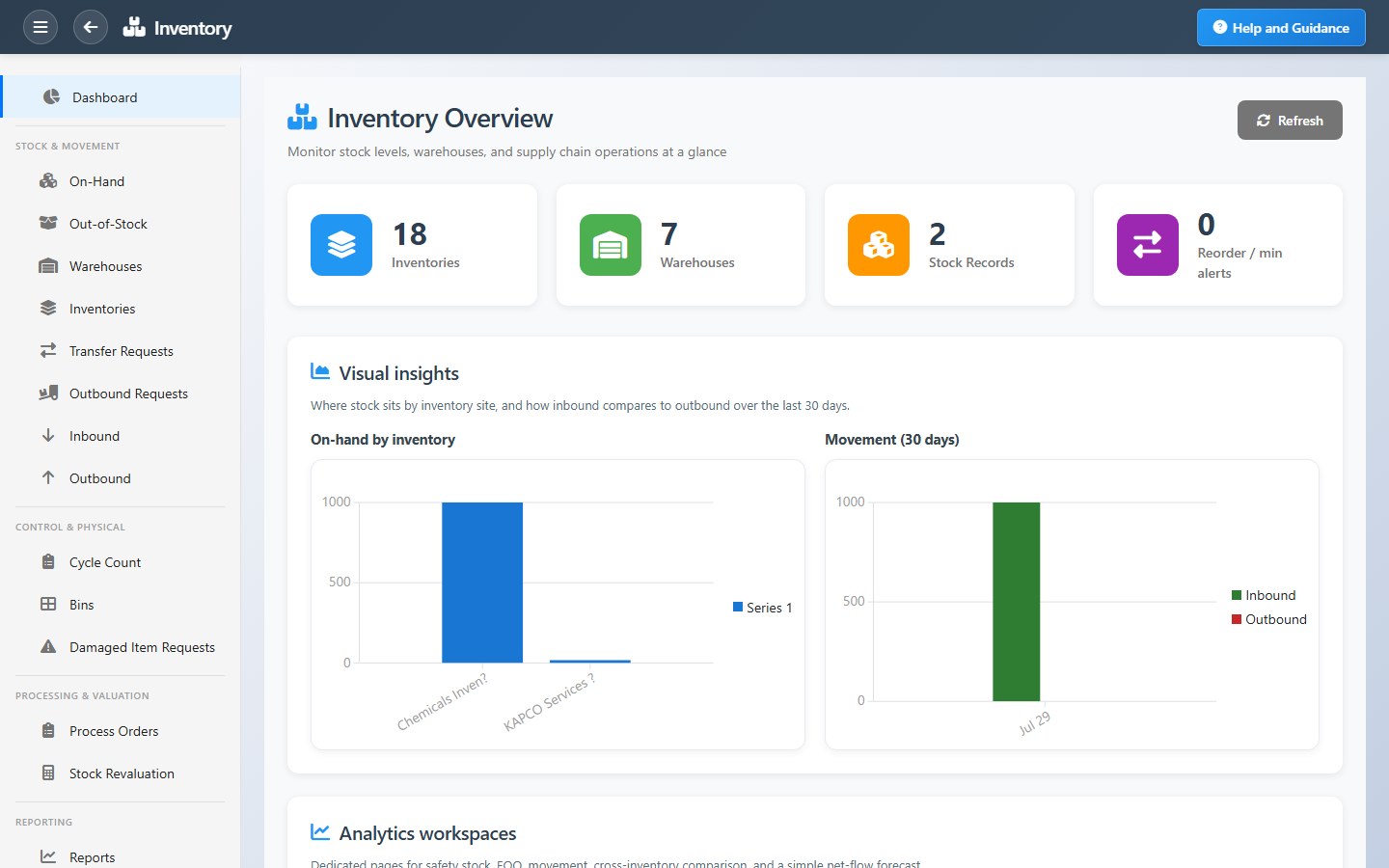This screenshot has width=1389, height=868.
Task: Click the blue Chemicals Inven? bar
Action: click(482, 583)
